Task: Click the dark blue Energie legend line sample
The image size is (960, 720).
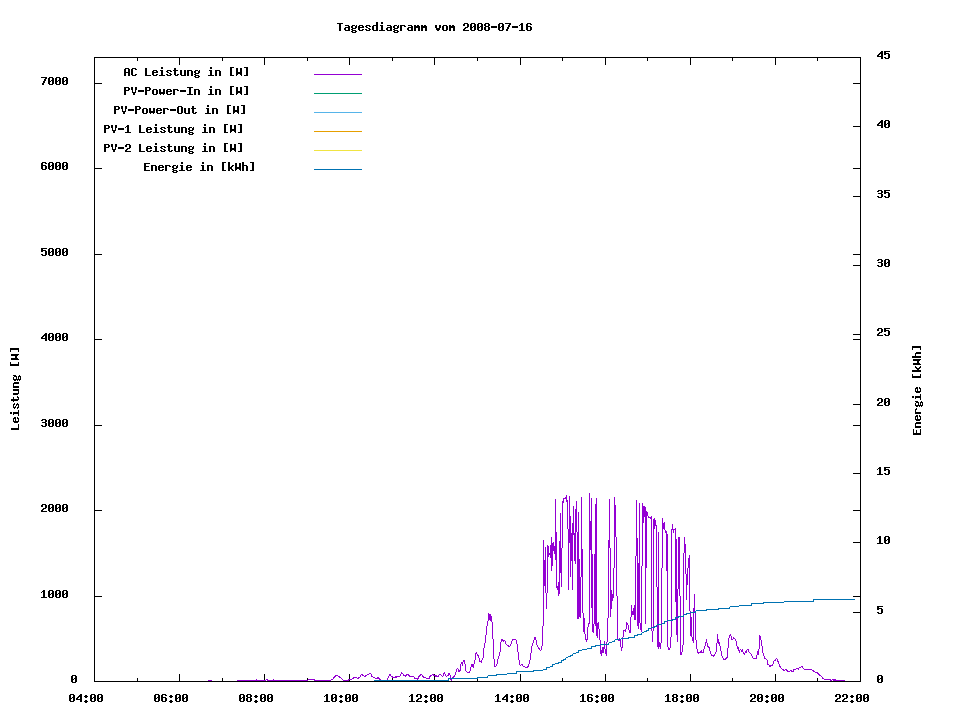Action: pyautogui.click(x=337, y=169)
